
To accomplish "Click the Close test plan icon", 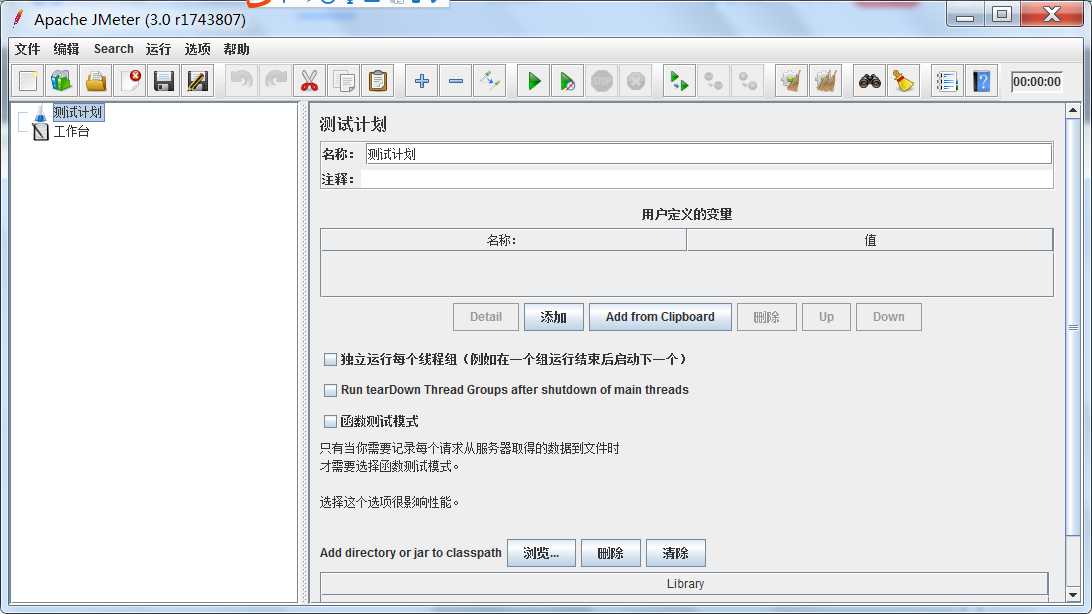I will pos(130,81).
